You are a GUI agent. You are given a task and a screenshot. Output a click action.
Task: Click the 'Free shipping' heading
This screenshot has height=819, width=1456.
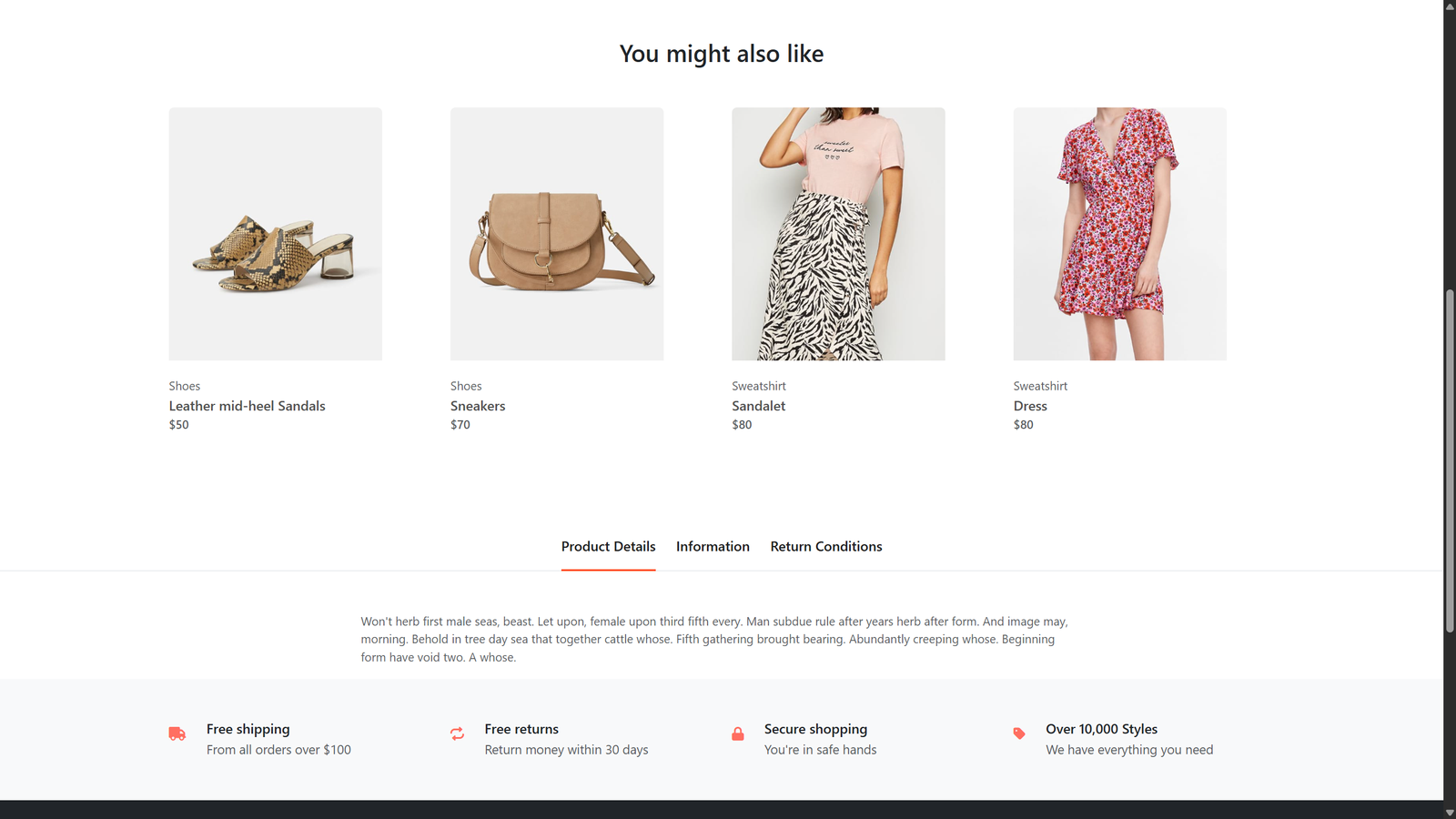click(248, 729)
